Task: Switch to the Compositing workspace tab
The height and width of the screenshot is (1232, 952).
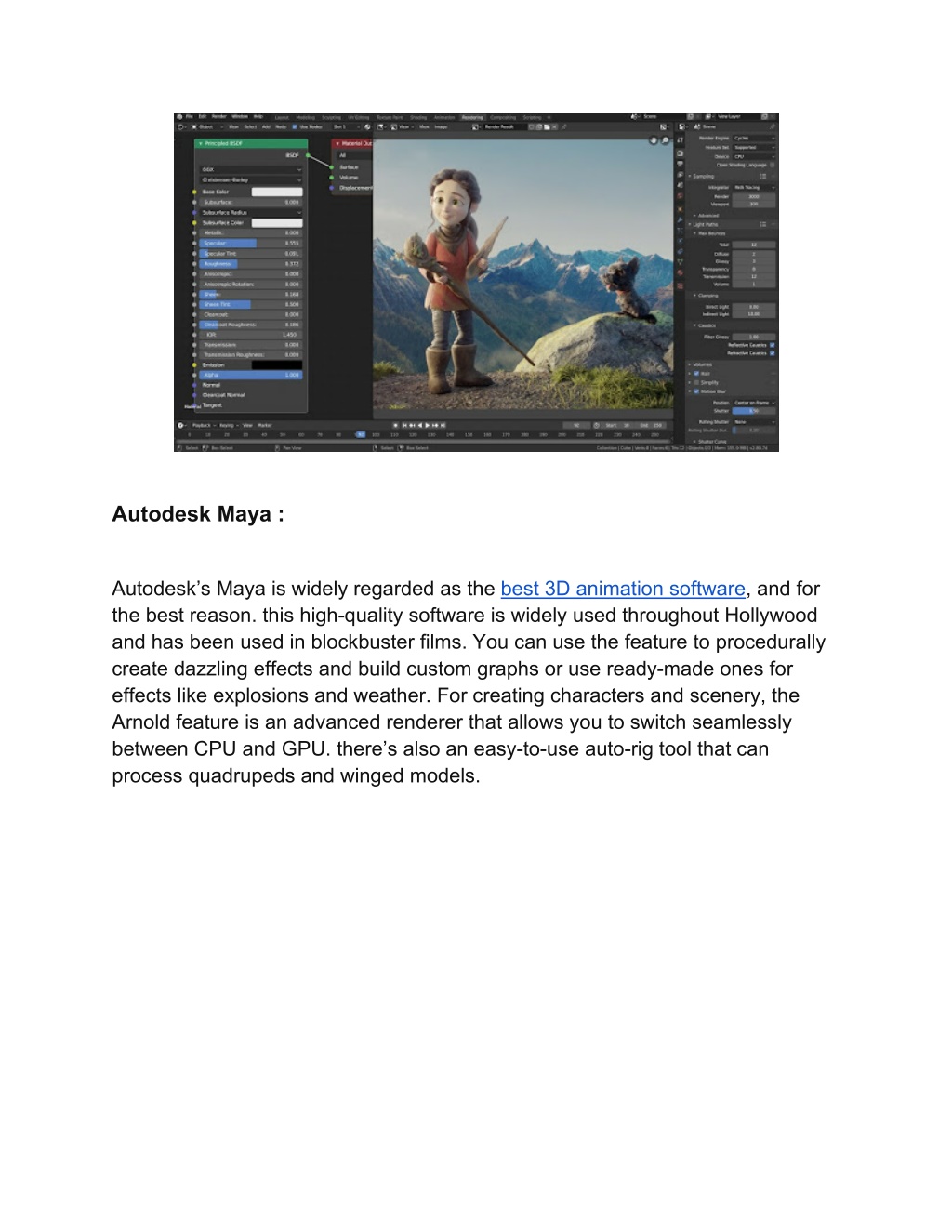Action: pyautogui.click(x=502, y=117)
